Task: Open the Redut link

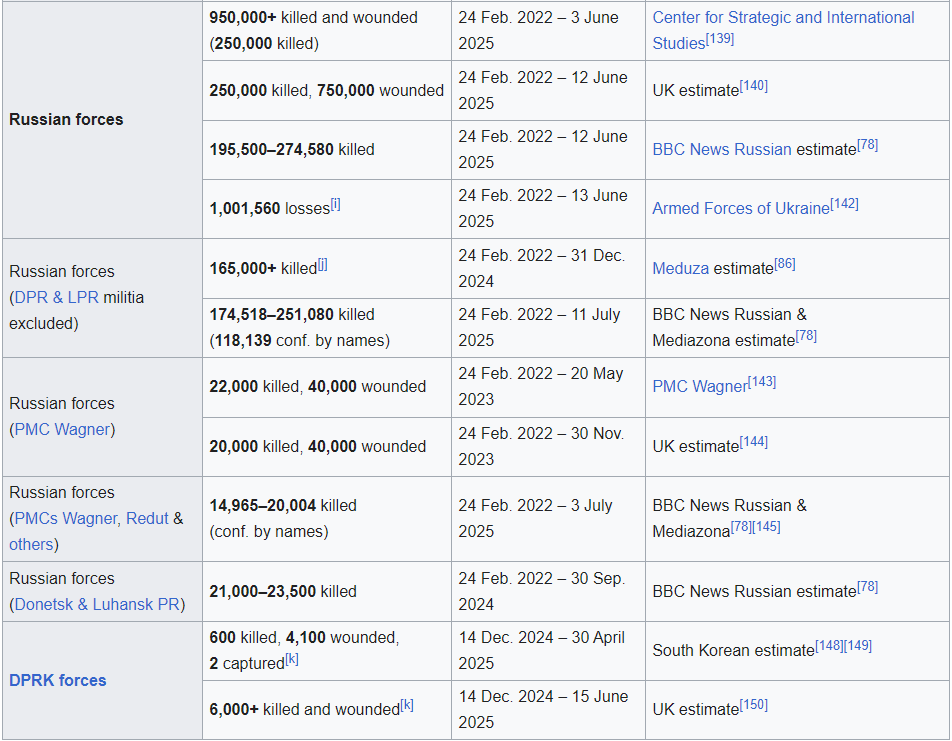Action: coord(147,519)
